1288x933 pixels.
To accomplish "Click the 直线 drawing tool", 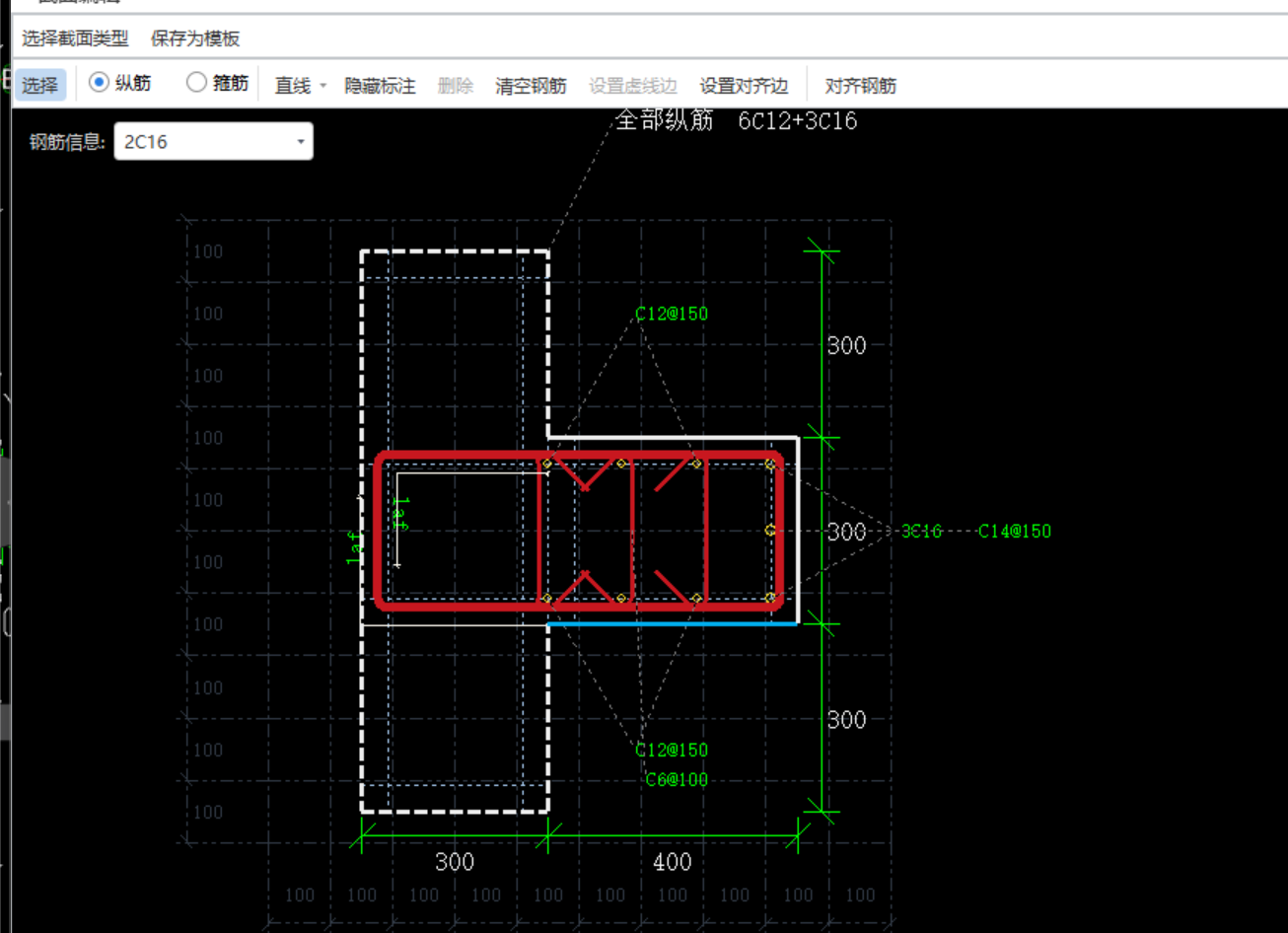I will [293, 86].
